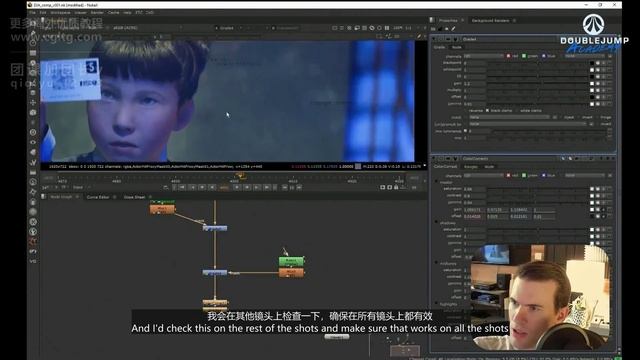This screenshot has height=360, width=640.
Task: Collapse the master section in ColorCorrect
Action: click(x=437, y=182)
